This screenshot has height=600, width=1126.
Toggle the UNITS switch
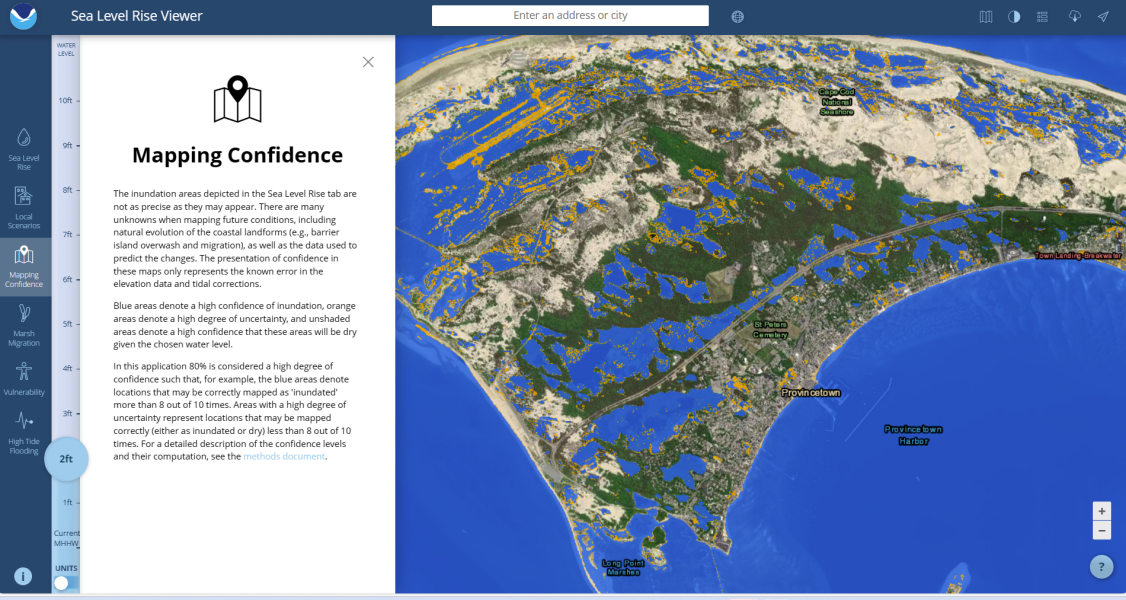pyautogui.click(x=62, y=582)
